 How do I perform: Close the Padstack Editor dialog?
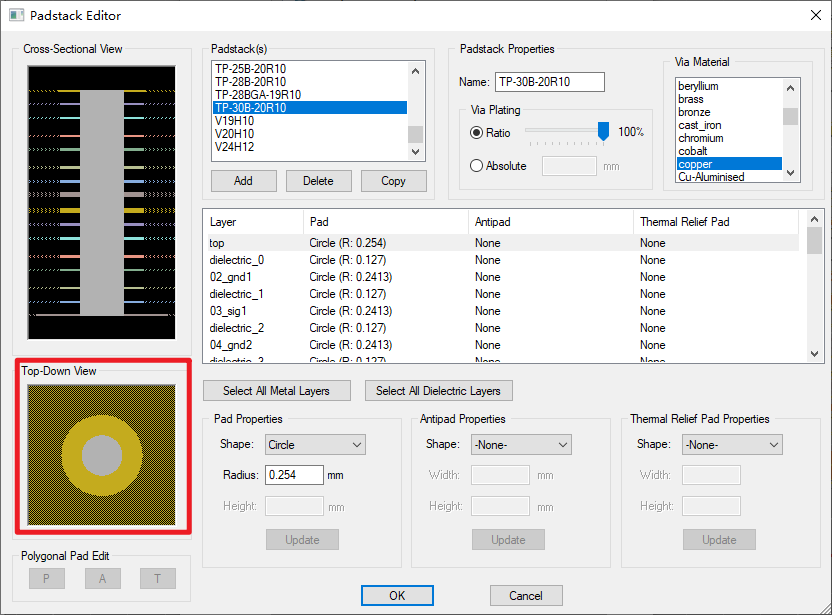click(x=816, y=15)
